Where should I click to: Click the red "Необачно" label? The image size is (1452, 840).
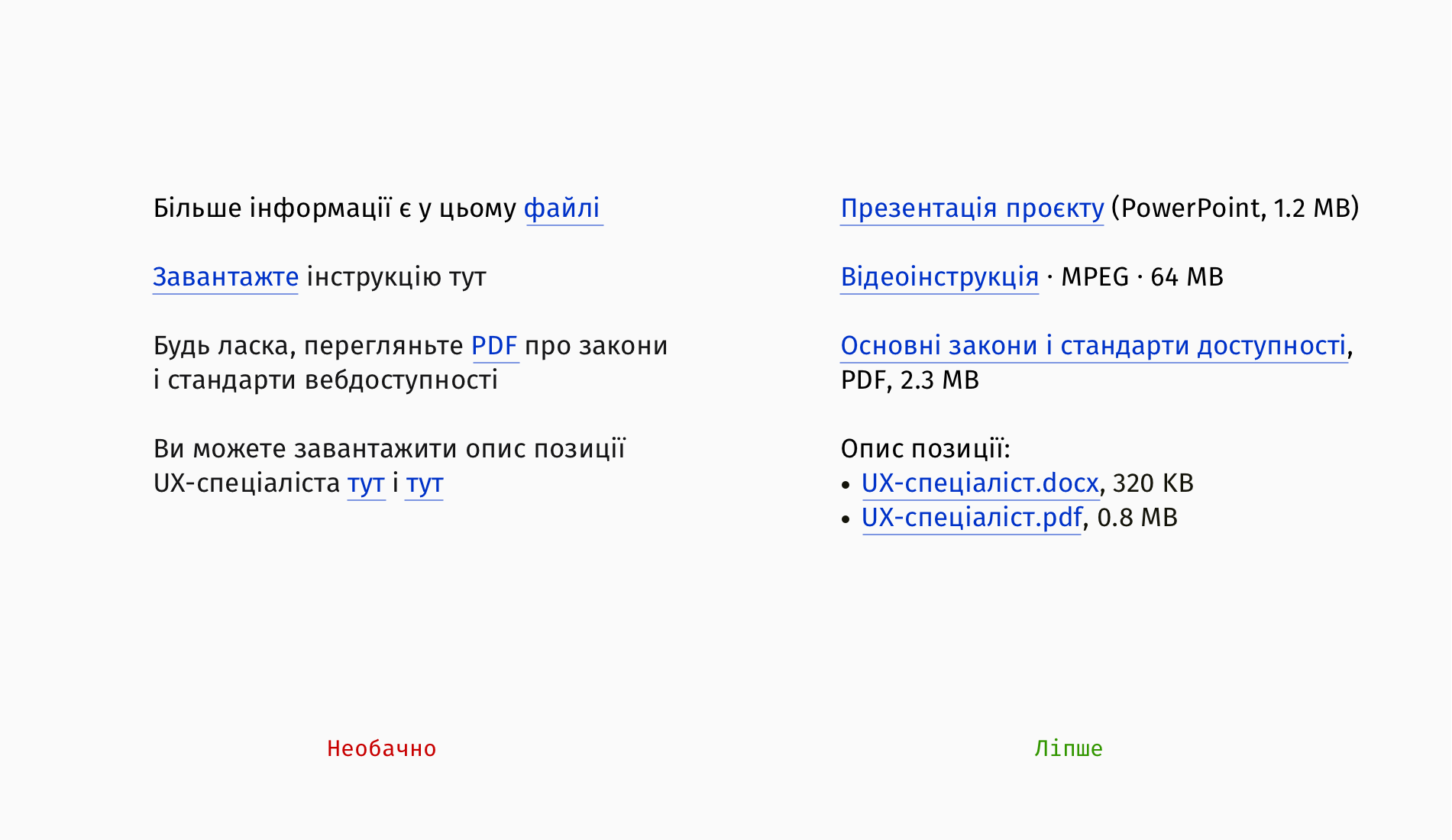pos(381,748)
